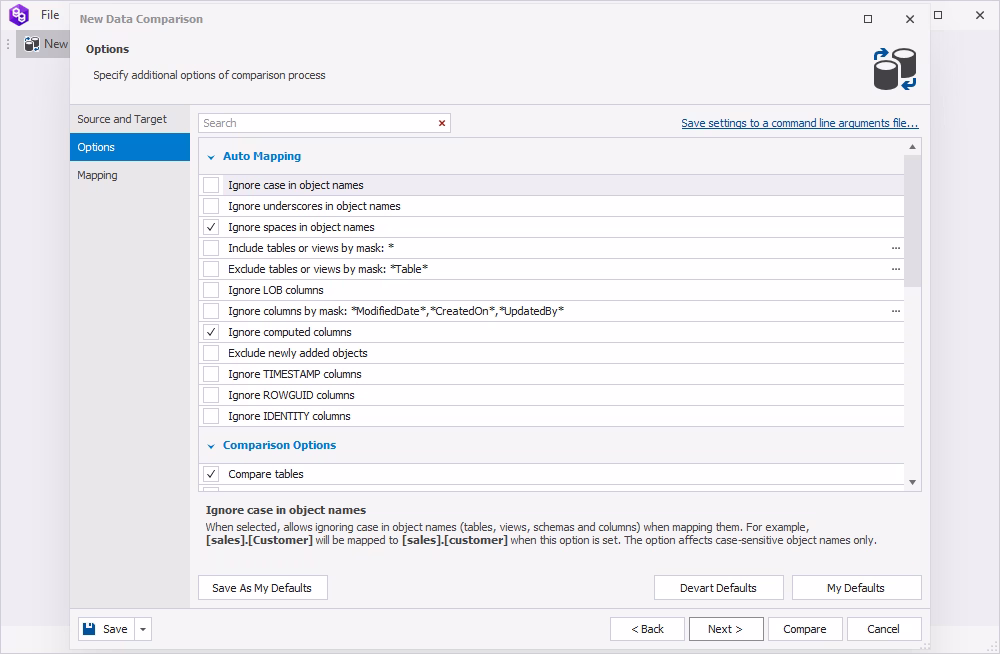Click Save As My Defaults button

click(263, 588)
